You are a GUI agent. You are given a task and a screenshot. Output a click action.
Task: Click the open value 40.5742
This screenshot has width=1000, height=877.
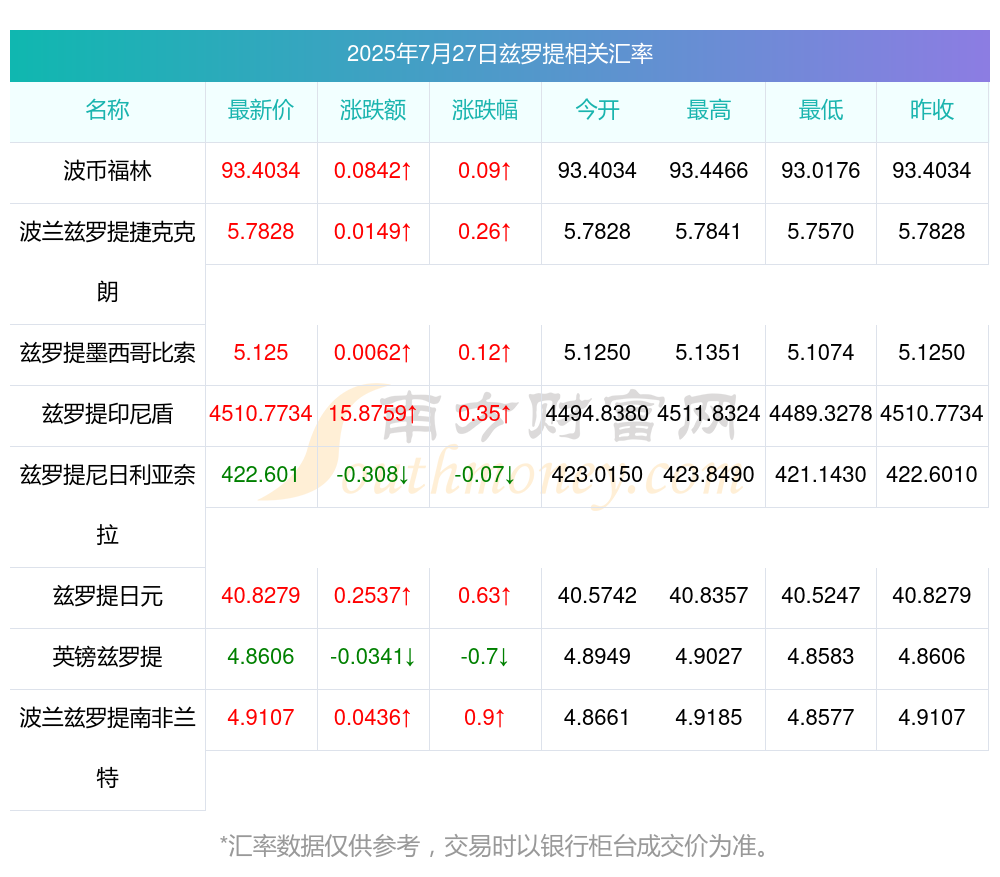coord(597,596)
